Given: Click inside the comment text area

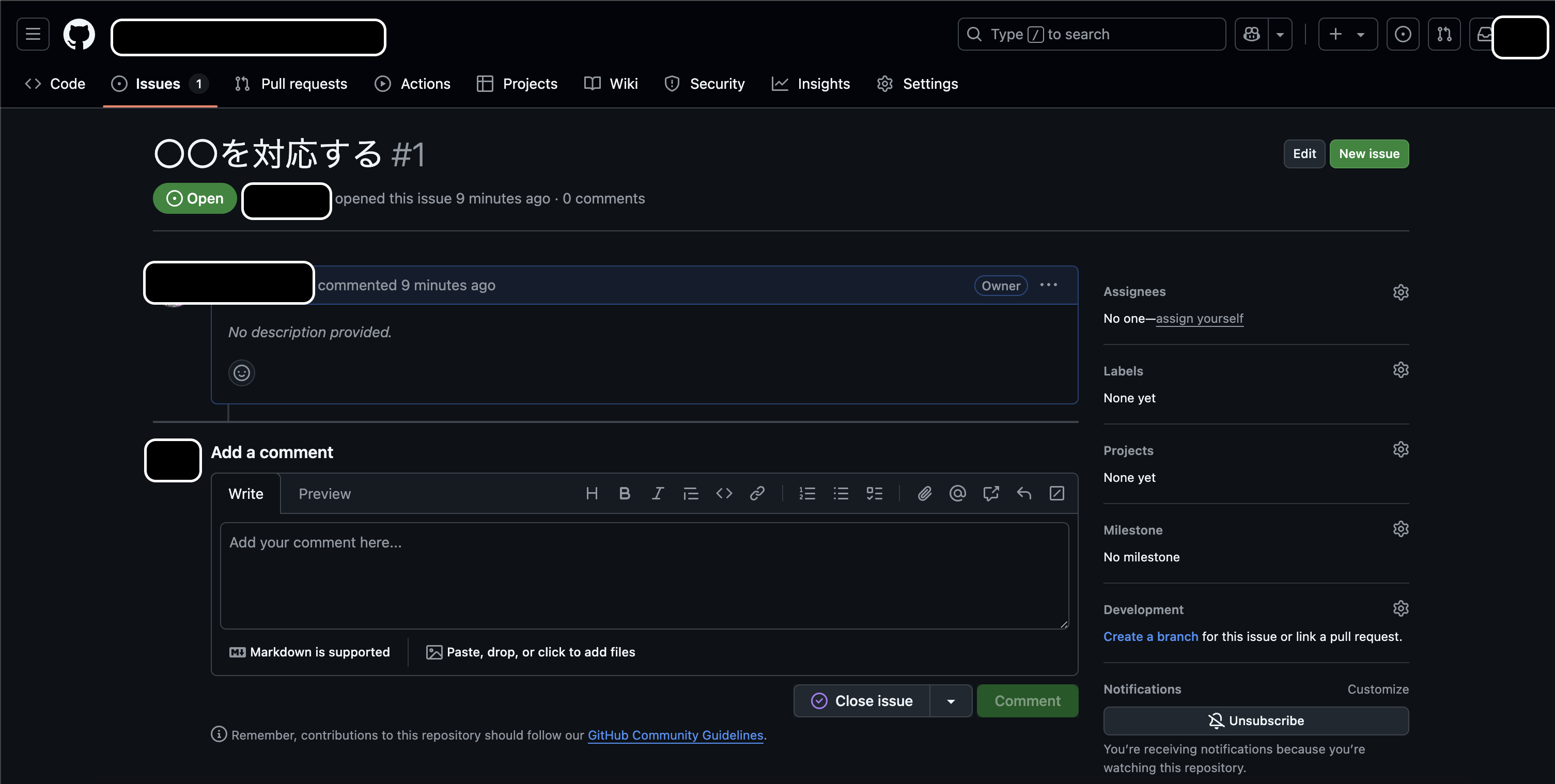Looking at the screenshot, I should pos(645,573).
